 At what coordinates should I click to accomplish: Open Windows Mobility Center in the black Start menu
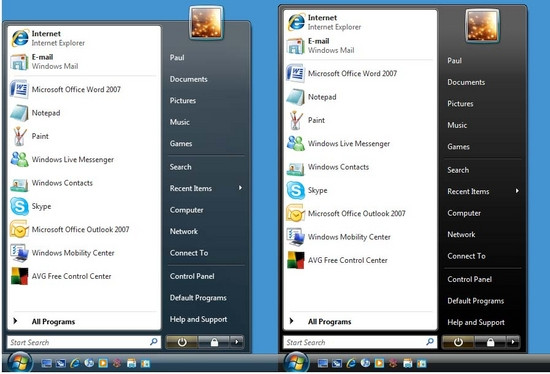(x=360, y=237)
